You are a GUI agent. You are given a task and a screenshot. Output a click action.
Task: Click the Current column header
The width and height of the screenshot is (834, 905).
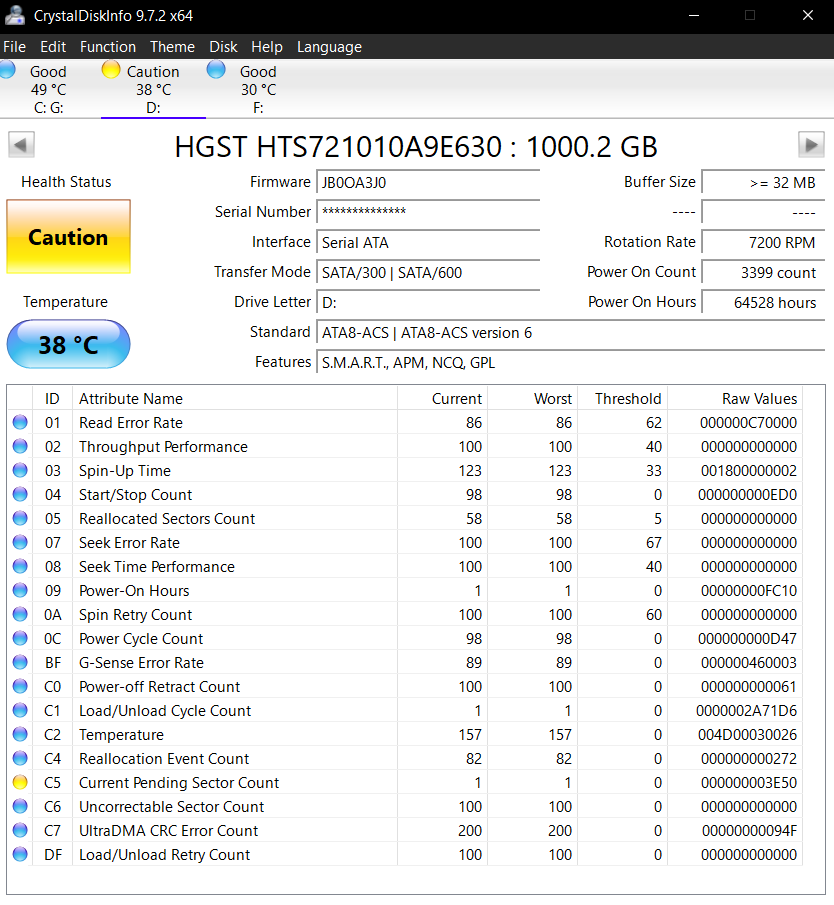click(x=443, y=398)
